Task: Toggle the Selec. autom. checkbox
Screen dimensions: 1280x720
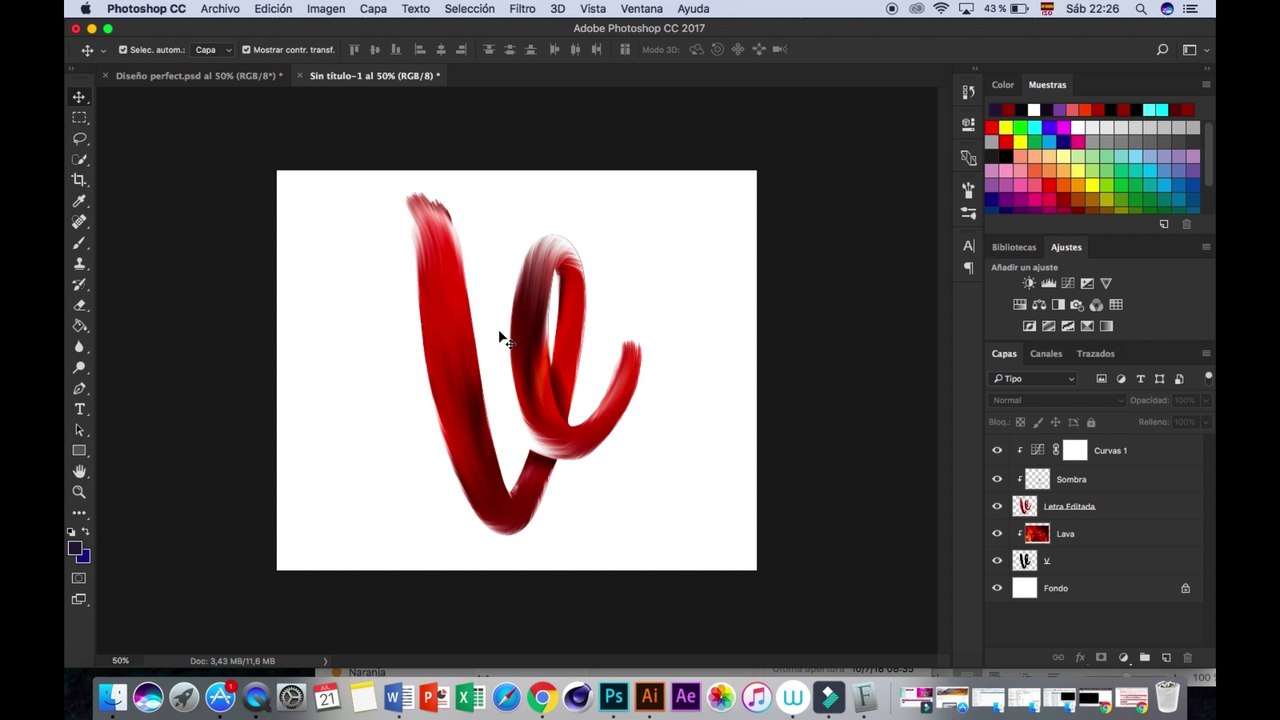Action: (x=123, y=50)
